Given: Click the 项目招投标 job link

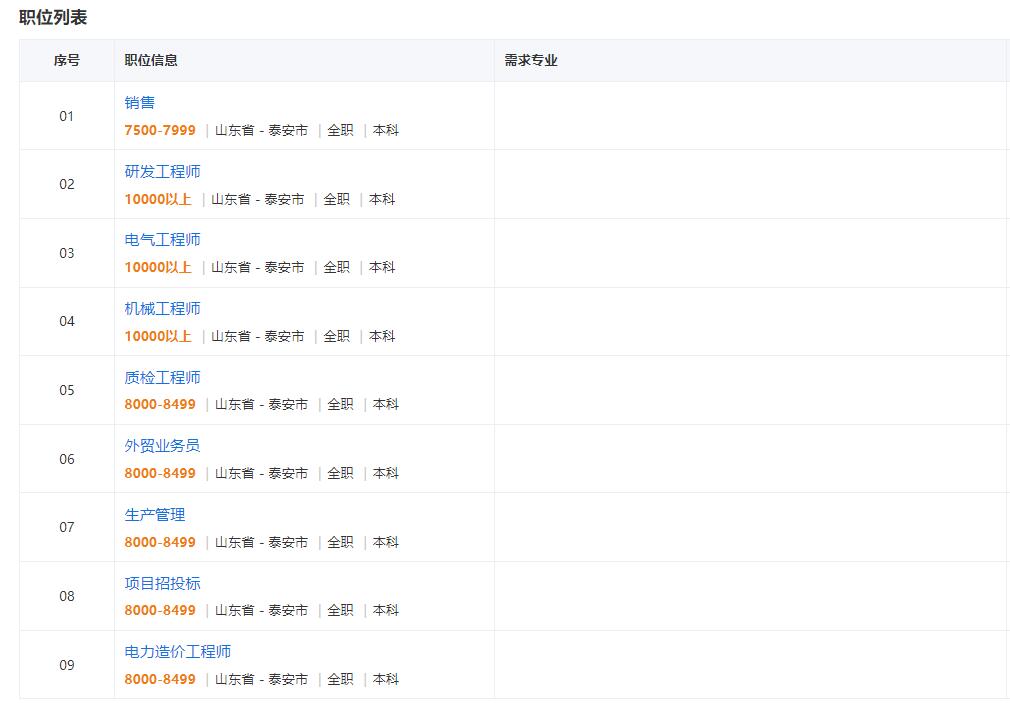Looking at the screenshot, I should point(162,584).
